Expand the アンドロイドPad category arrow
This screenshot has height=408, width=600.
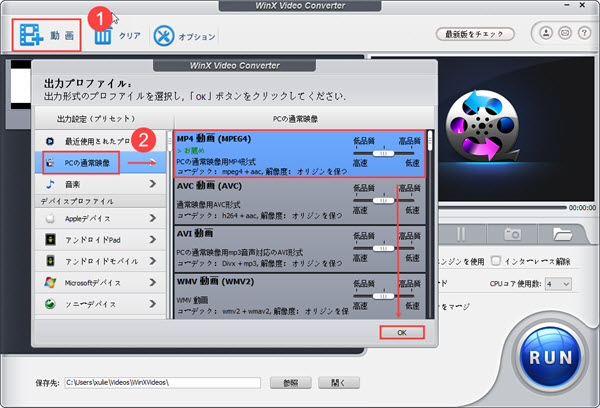pos(153,240)
